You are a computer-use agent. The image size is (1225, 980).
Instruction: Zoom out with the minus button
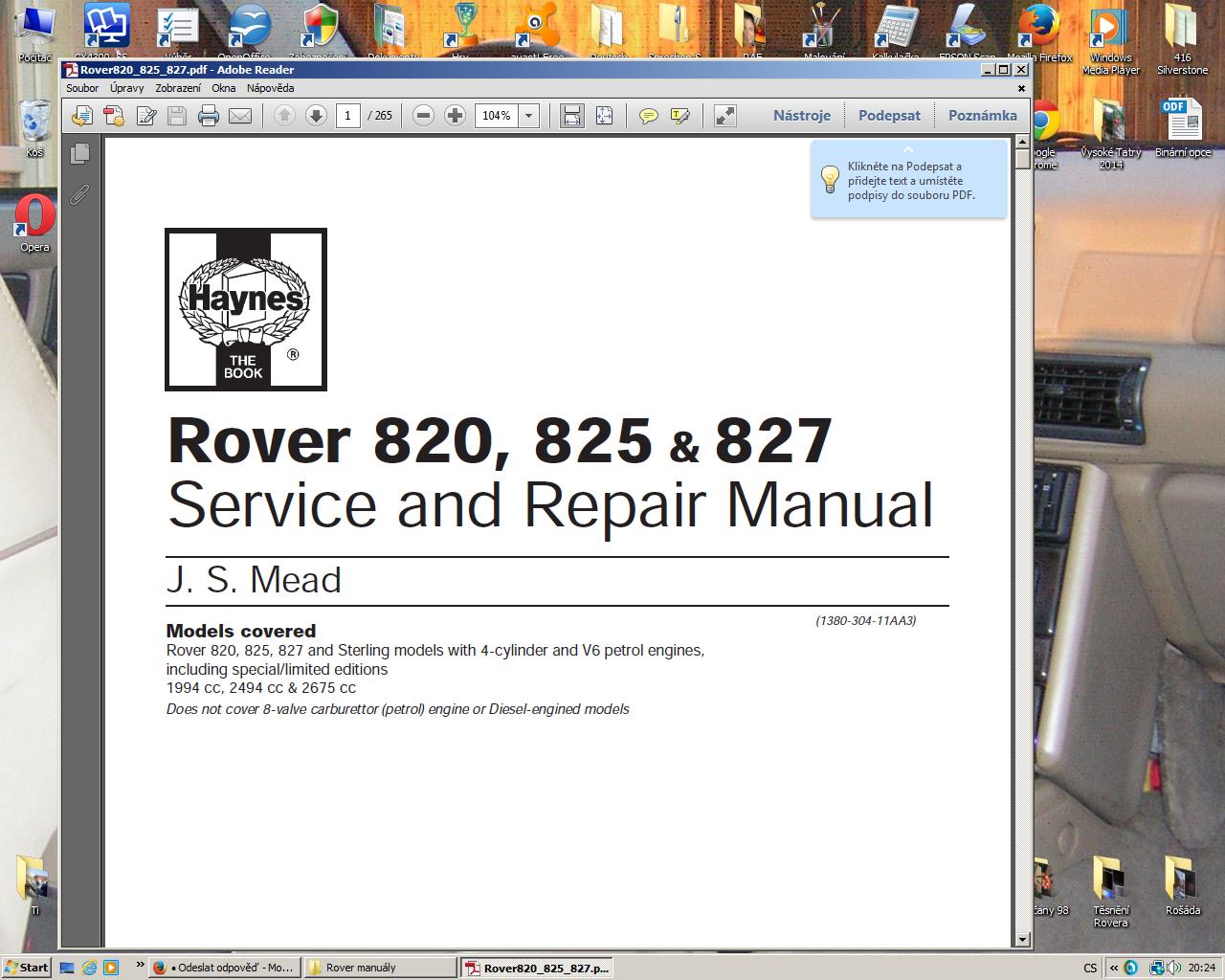[423, 116]
